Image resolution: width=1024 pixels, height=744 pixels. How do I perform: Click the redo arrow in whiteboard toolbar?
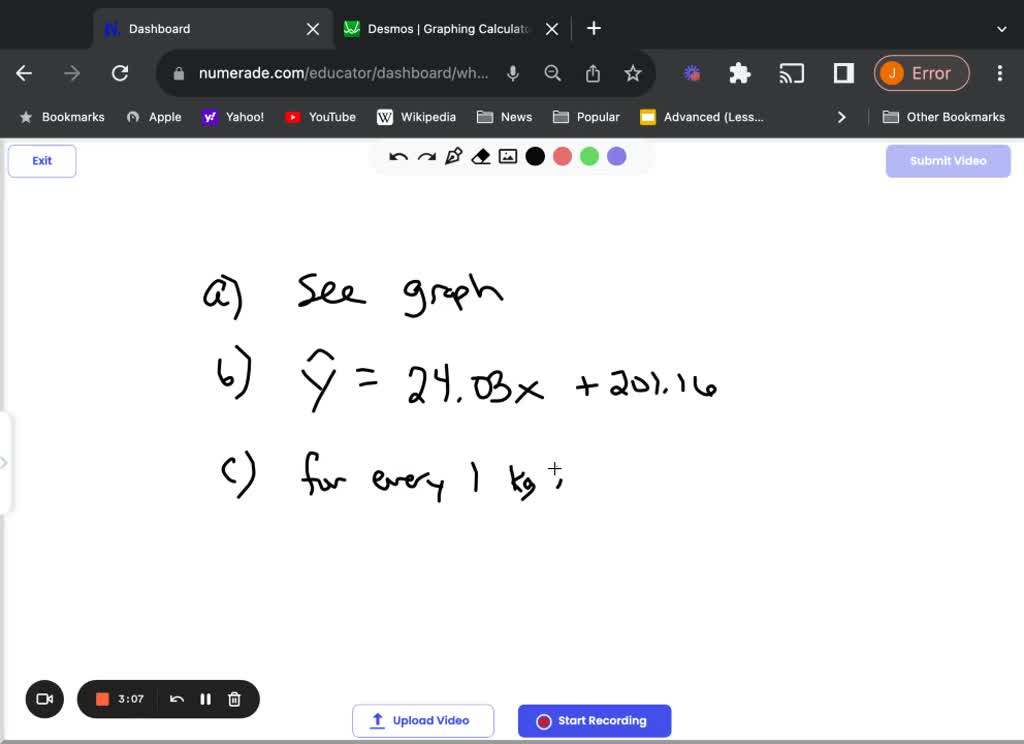[x=426, y=157]
